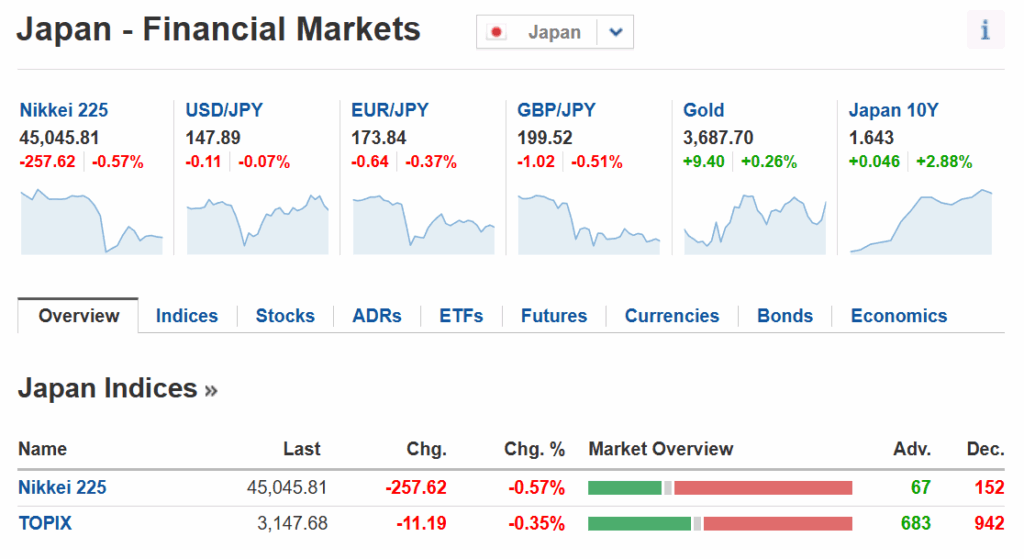The image size is (1024, 559).
Task: Click the Nikkei 225 mini chart
Action: 91,220
